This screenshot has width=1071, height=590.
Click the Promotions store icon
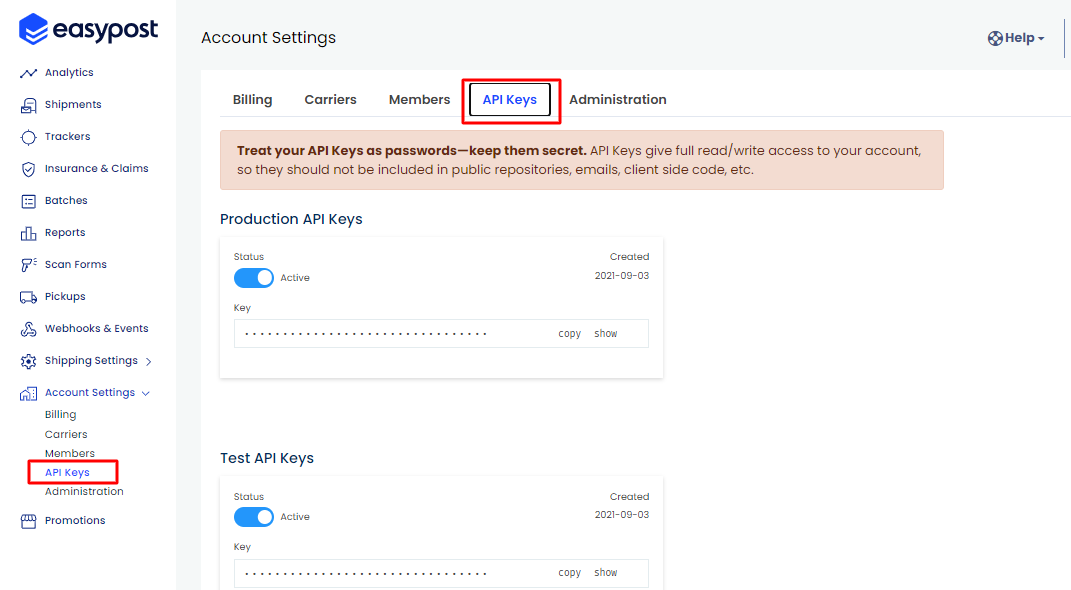click(28, 521)
